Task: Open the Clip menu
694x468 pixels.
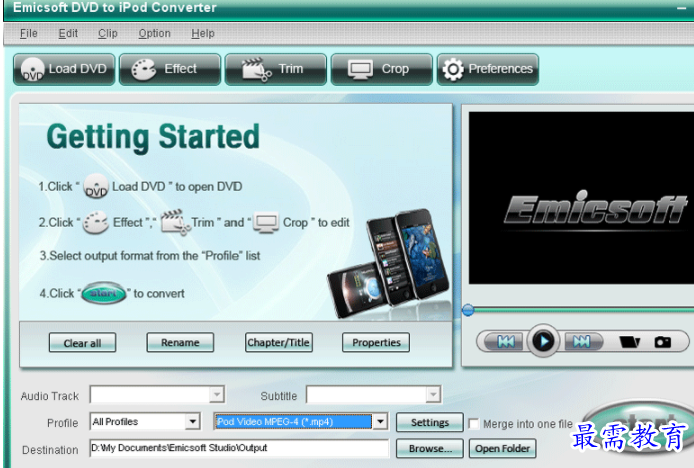Action: pyautogui.click(x=108, y=34)
